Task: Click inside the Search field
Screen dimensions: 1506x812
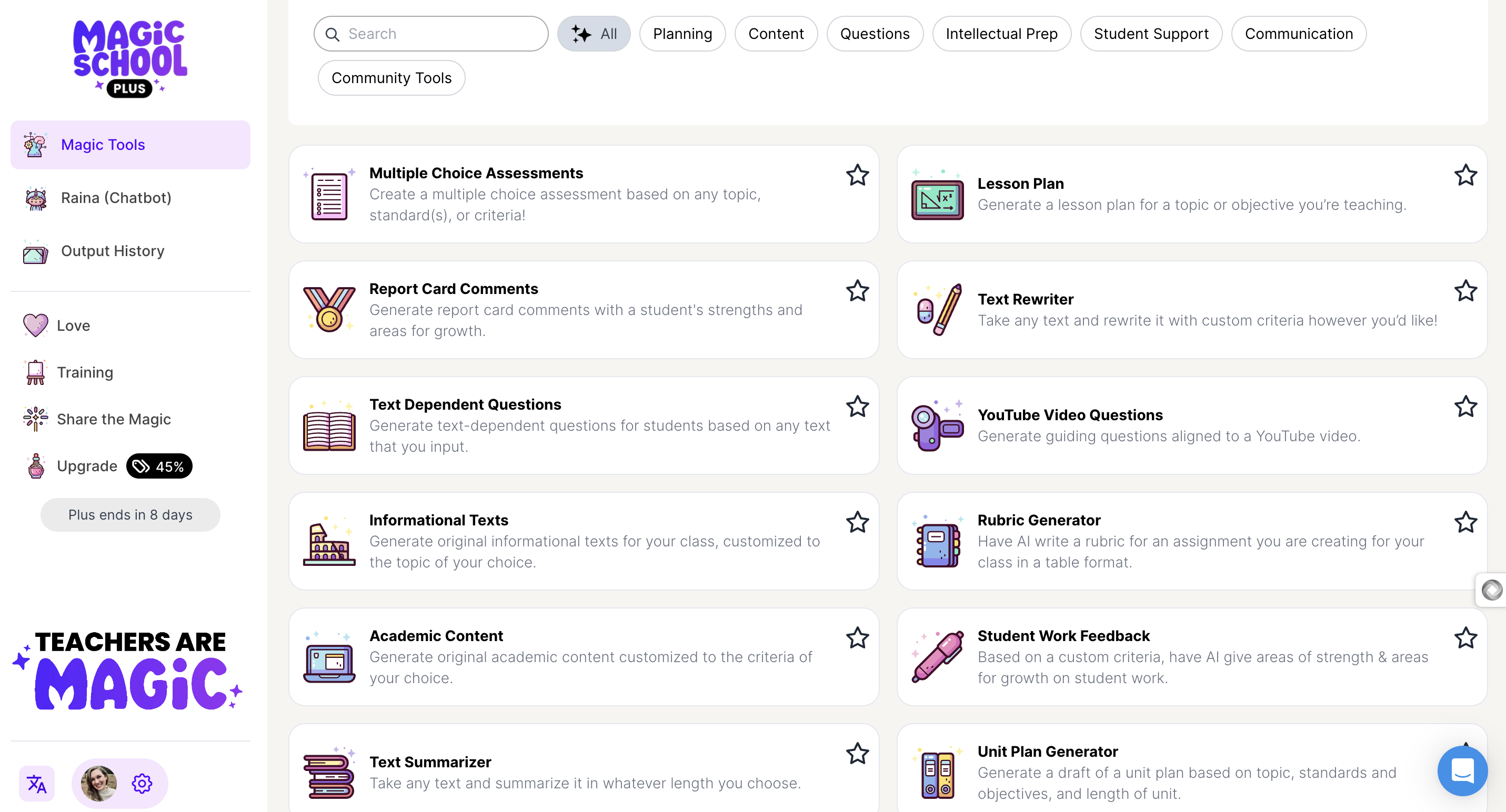Action: pos(430,33)
